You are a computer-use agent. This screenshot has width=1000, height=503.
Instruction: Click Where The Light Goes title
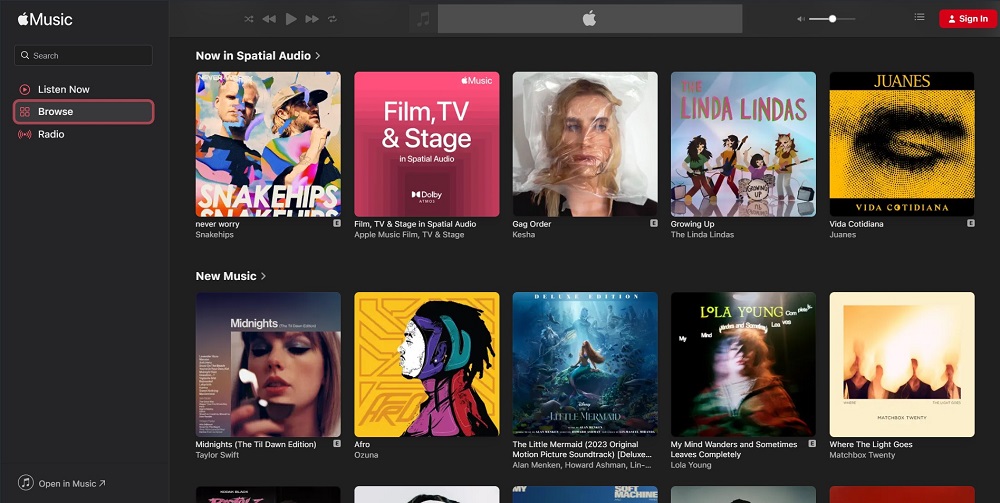tap(871, 444)
